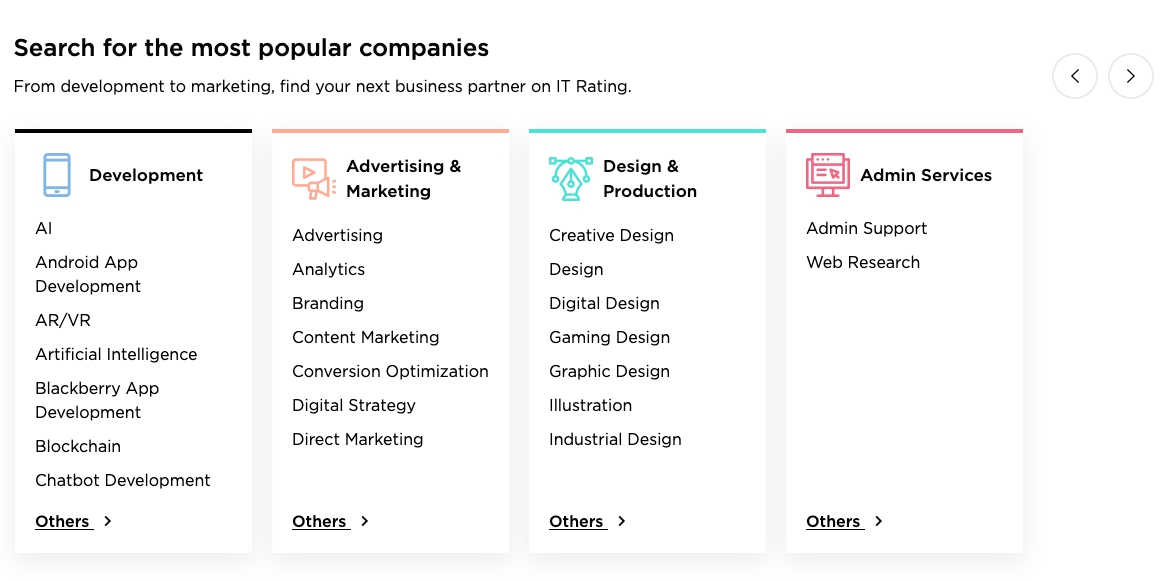Select Content Marketing link
This screenshot has width=1164, height=581.
click(x=365, y=337)
